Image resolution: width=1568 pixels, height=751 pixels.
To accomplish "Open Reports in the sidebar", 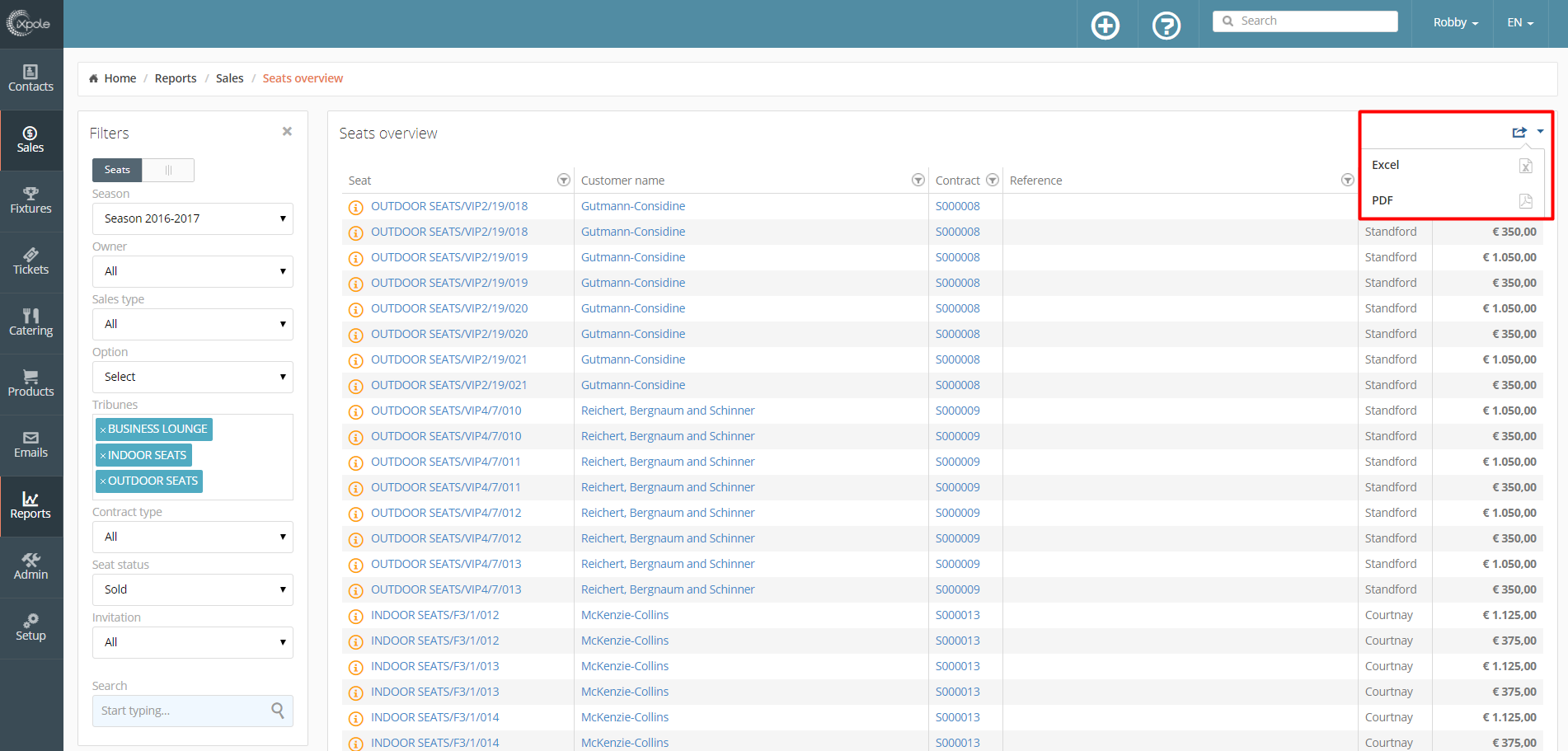I will (x=31, y=506).
